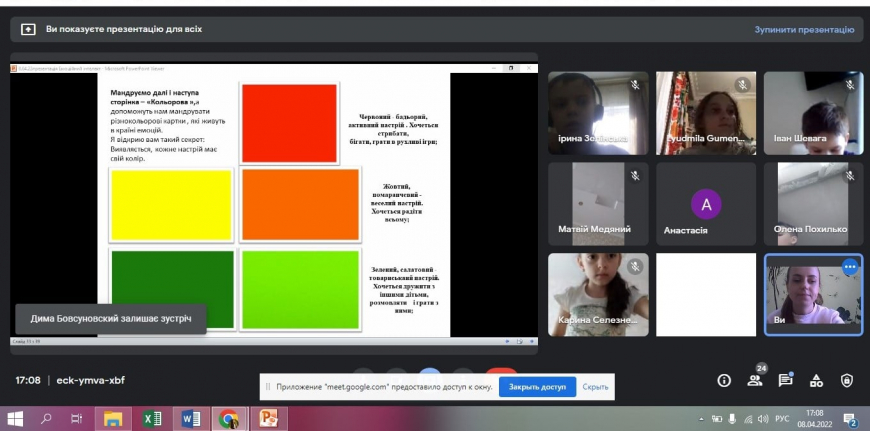This screenshot has width=870, height=431.
Task: Switch to Word in the taskbar
Action: coord(190,419)
